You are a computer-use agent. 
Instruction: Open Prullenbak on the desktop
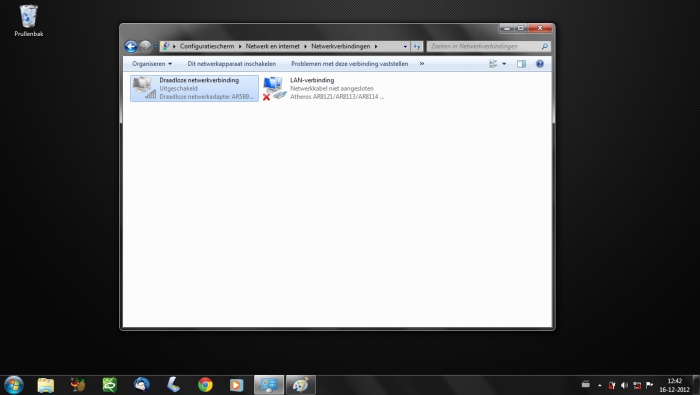pos(29,21)
